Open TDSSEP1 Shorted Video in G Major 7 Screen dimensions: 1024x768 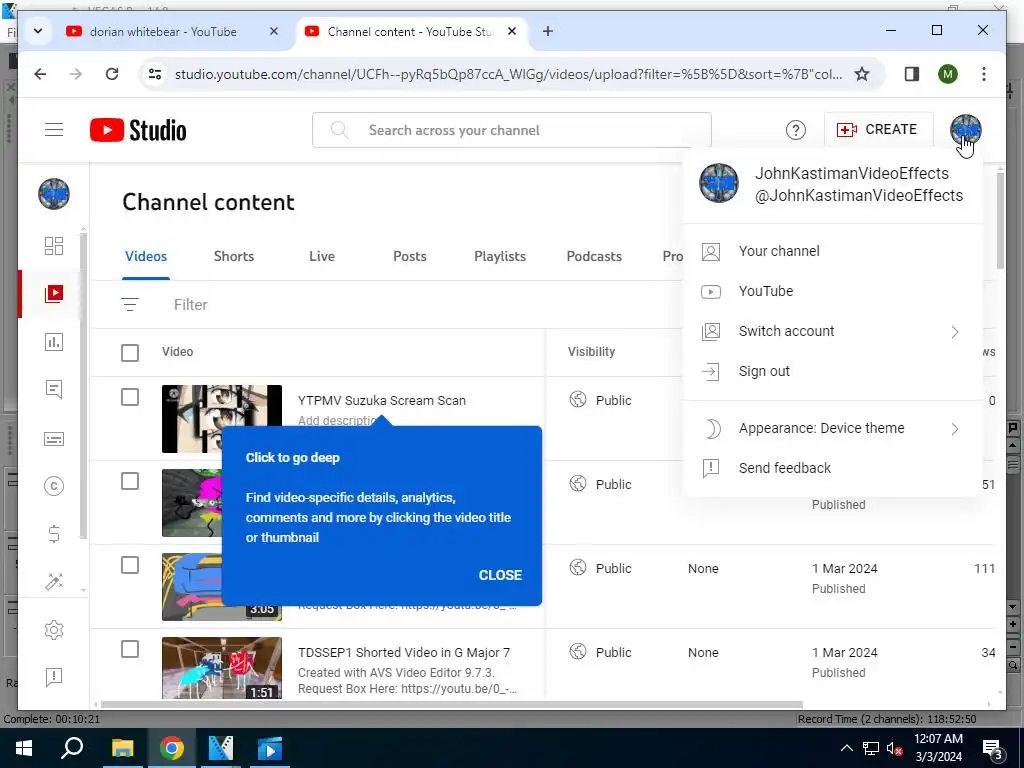point(404,652)
